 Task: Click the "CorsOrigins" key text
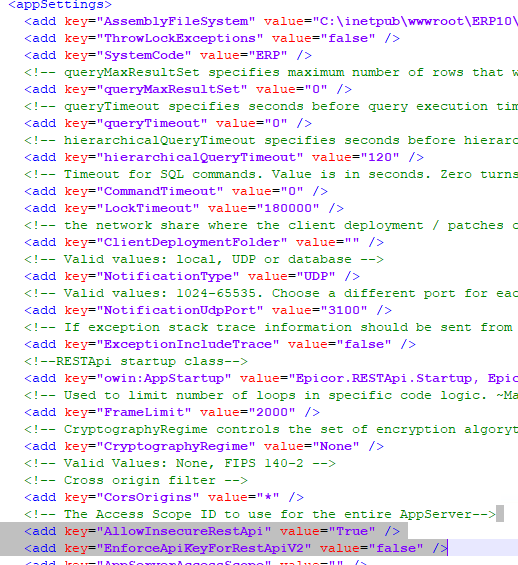[148, 497]
